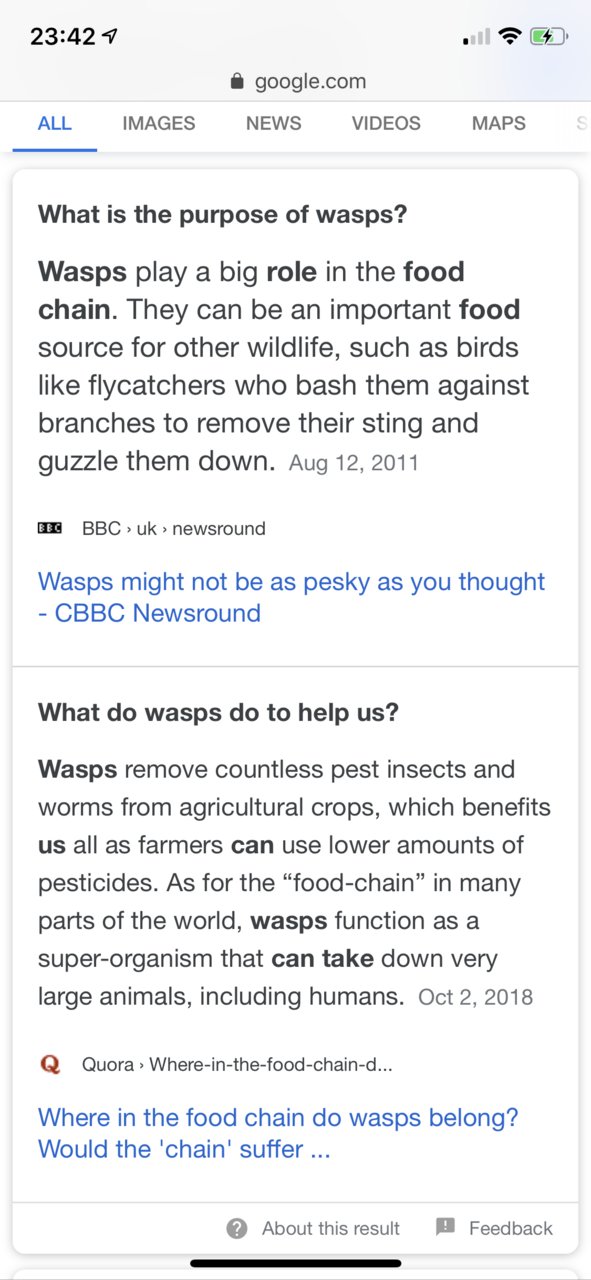591x1280 pixels.
Task: Open the Maps tab
Action: (499, 123)
